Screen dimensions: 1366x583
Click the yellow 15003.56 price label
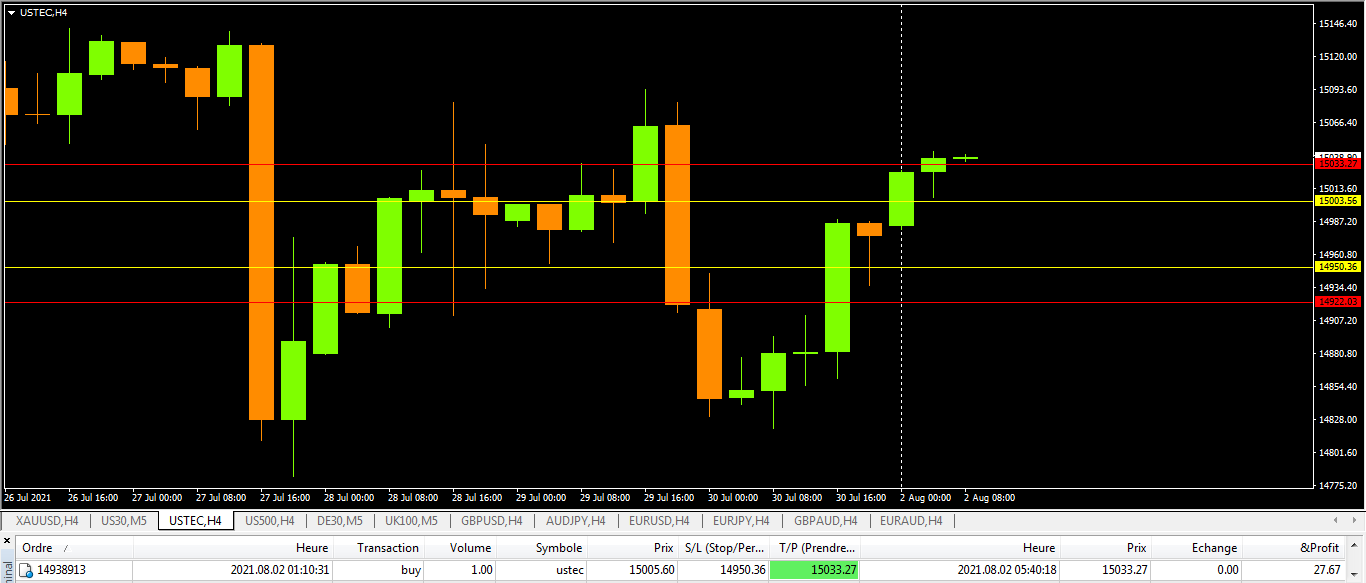(1337, 201)
